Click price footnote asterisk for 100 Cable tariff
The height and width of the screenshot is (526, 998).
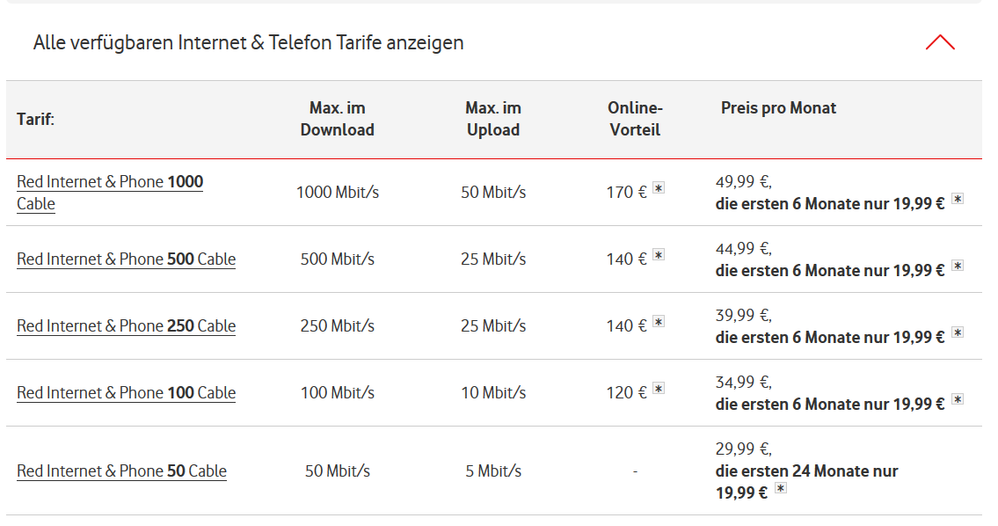coord(957,399)
